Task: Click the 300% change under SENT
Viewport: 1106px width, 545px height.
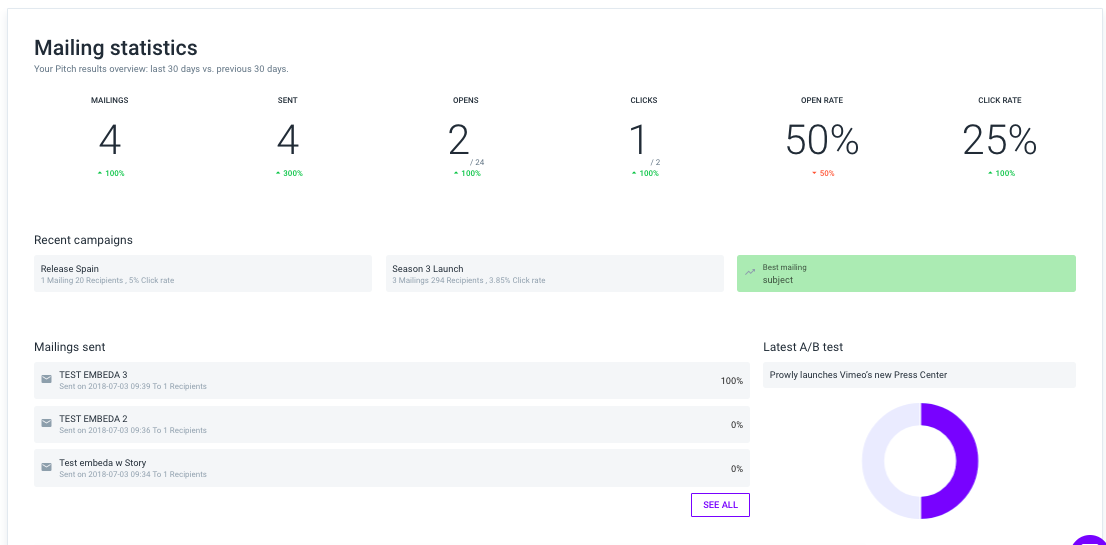Action: pos(288,173)
